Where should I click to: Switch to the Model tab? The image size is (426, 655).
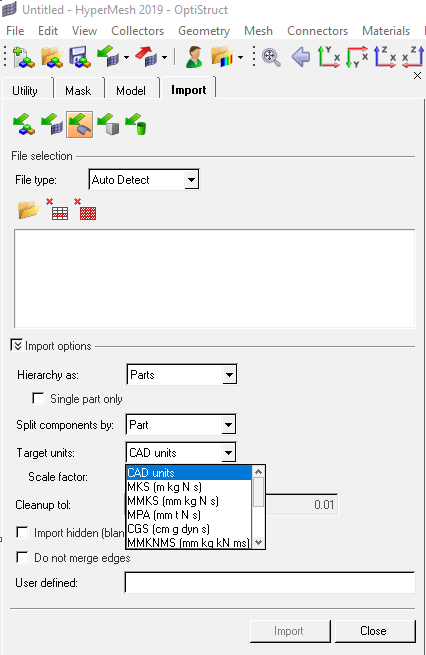(131, 91)
